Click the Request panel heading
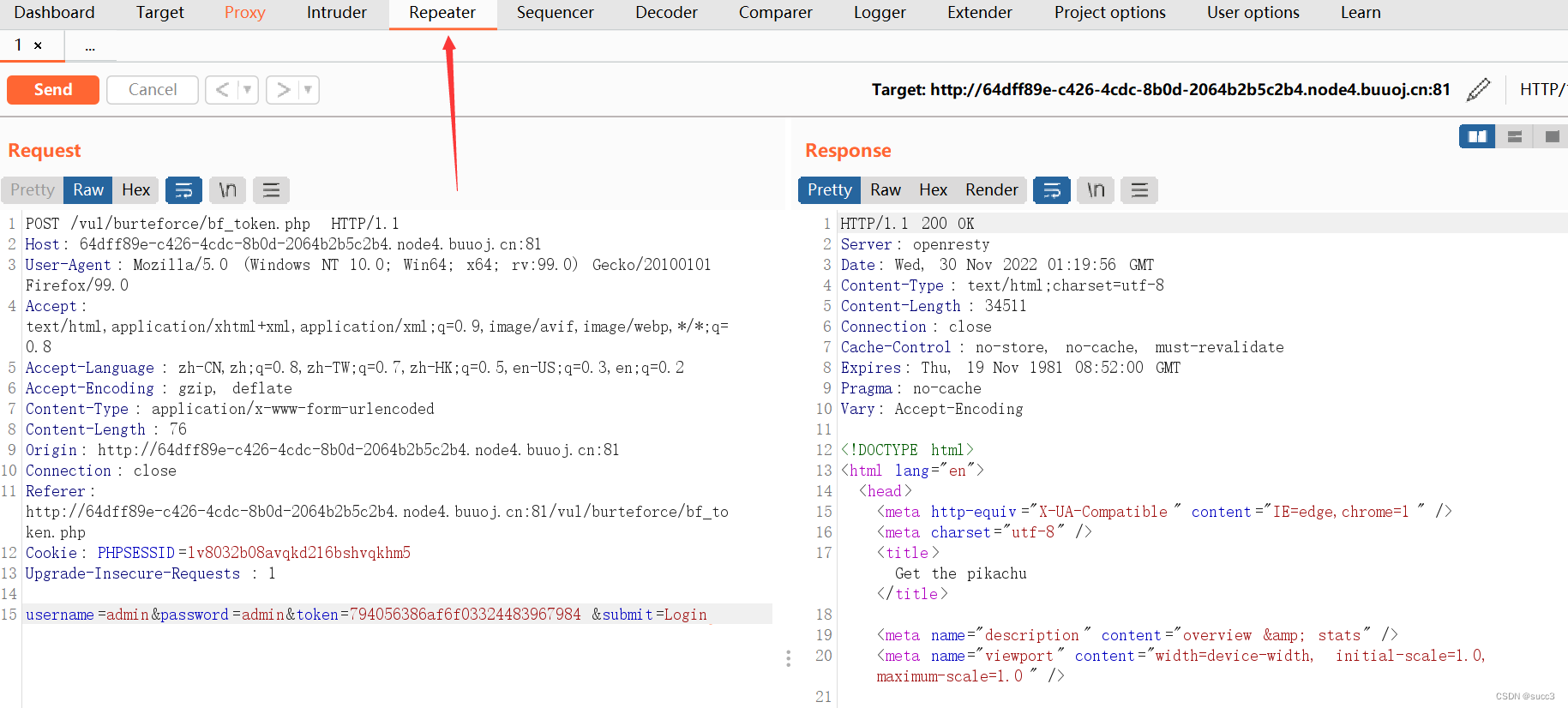The height and width of the screenshot is (708, 1568). tap(45, 151)
